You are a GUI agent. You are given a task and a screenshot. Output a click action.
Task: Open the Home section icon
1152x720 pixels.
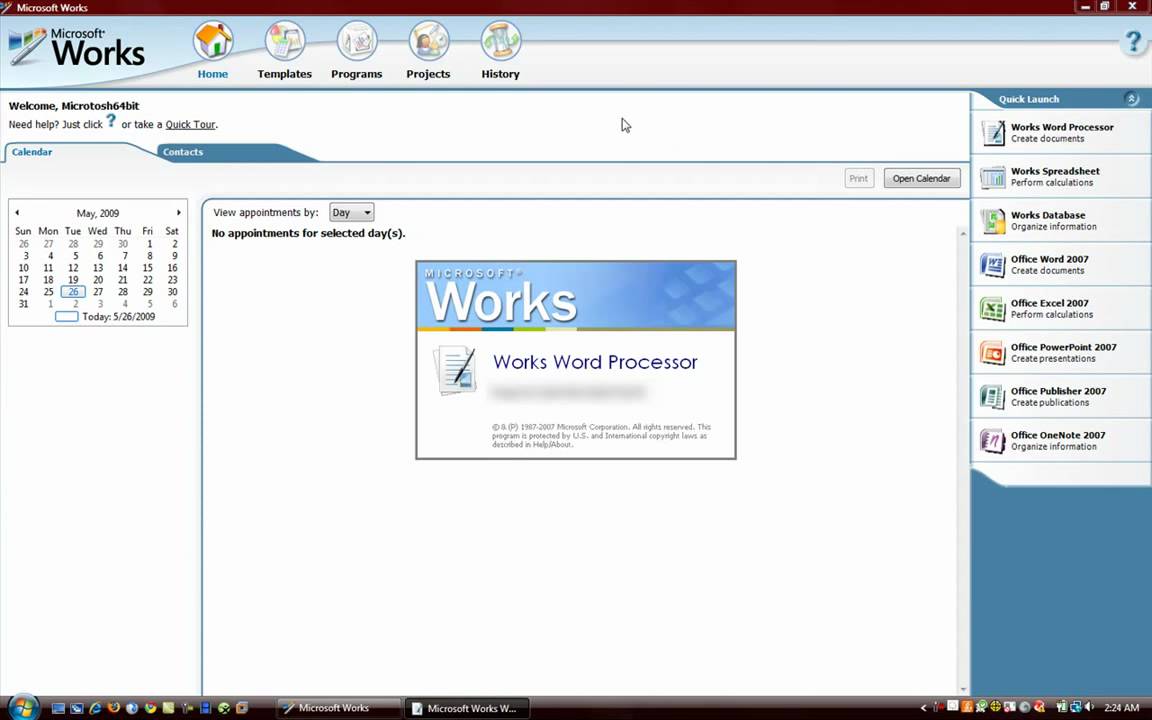pos(213,41)
